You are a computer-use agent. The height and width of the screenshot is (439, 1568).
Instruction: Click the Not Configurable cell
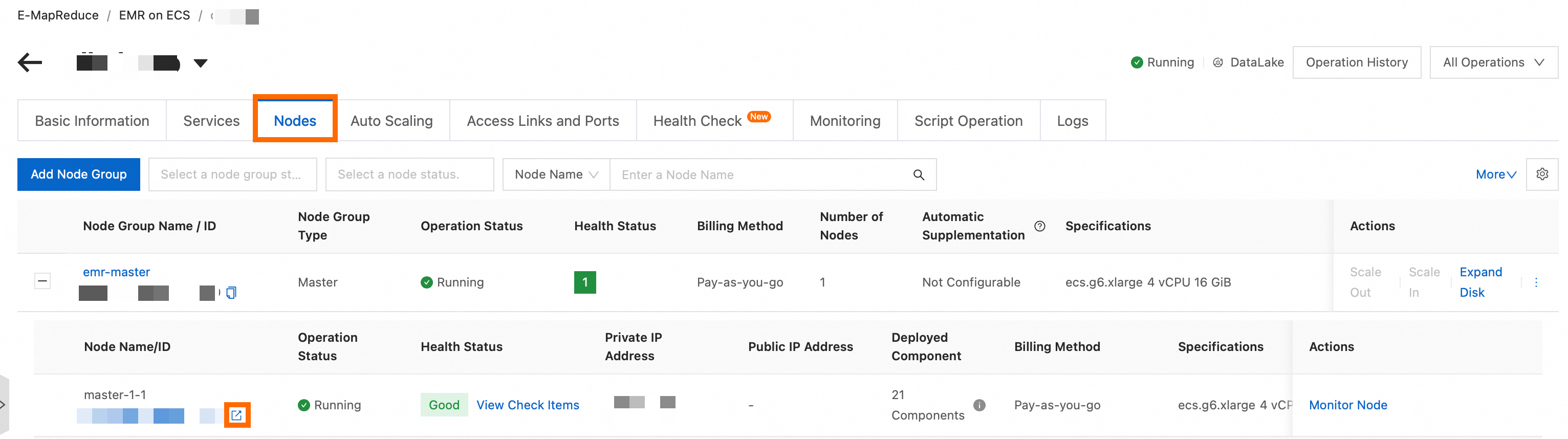coord(971,282)
